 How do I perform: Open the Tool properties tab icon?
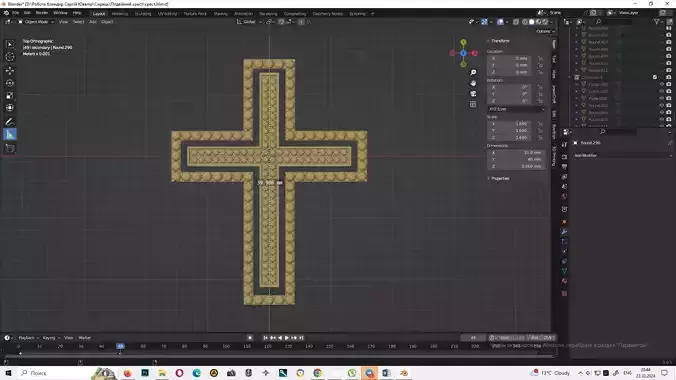coord(564,145)
